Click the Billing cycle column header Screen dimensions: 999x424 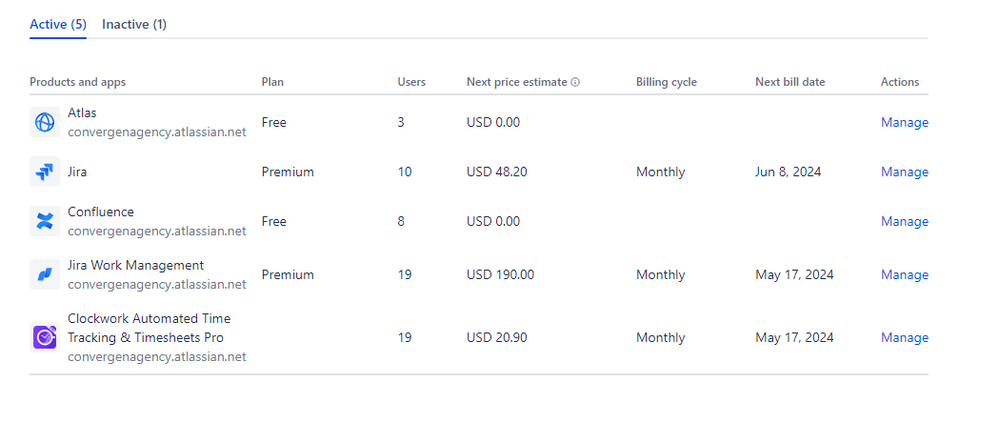(666, 82)
